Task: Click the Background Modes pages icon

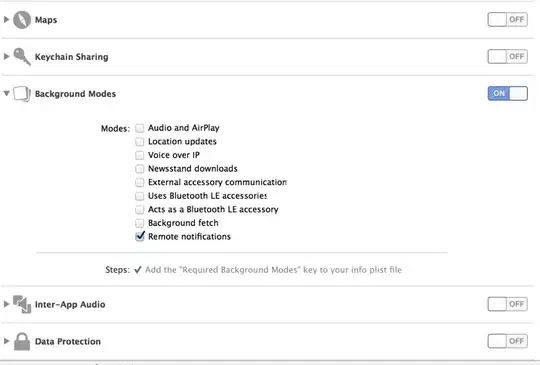Action: click(x=22, y=94)
